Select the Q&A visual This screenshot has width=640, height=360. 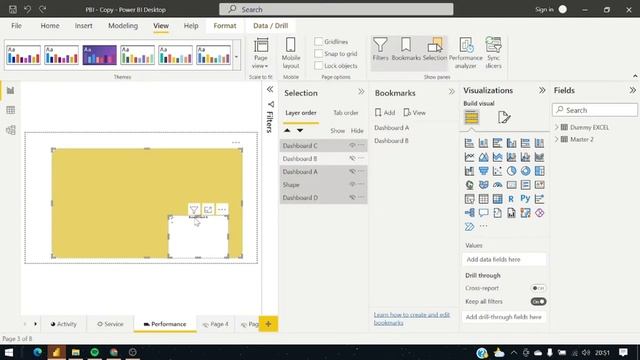pos(483,213)
